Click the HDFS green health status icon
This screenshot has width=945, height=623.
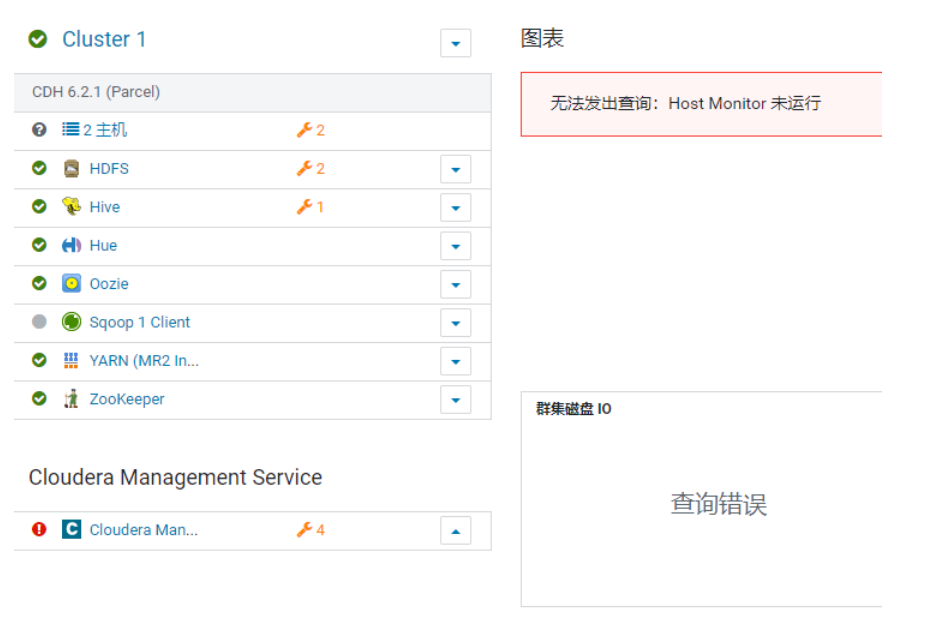[x=39, y=168]
